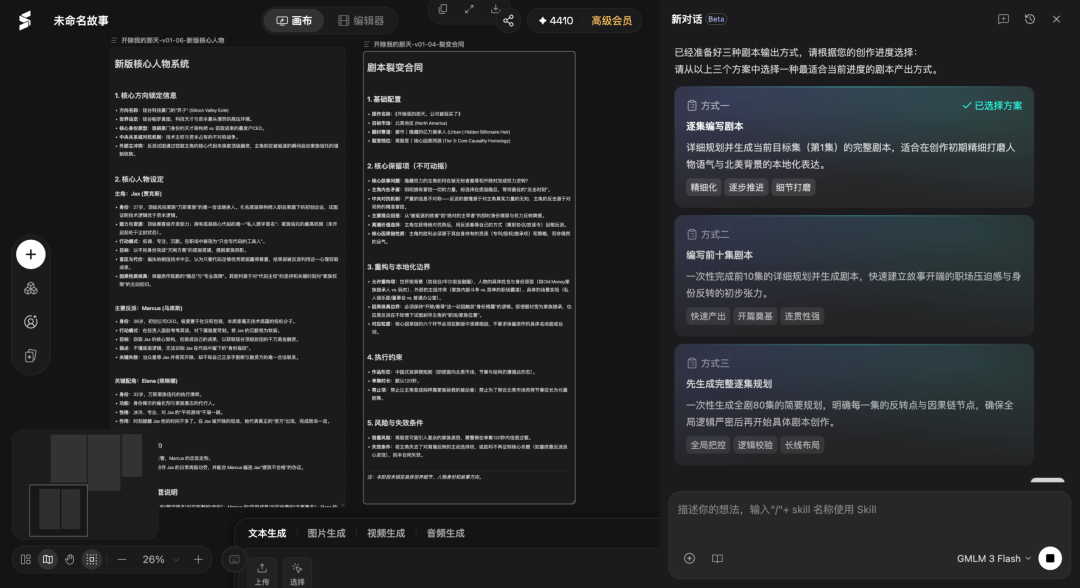1080x588 pixels.
Task: Click the round plus add button
Action: [31, 255]
